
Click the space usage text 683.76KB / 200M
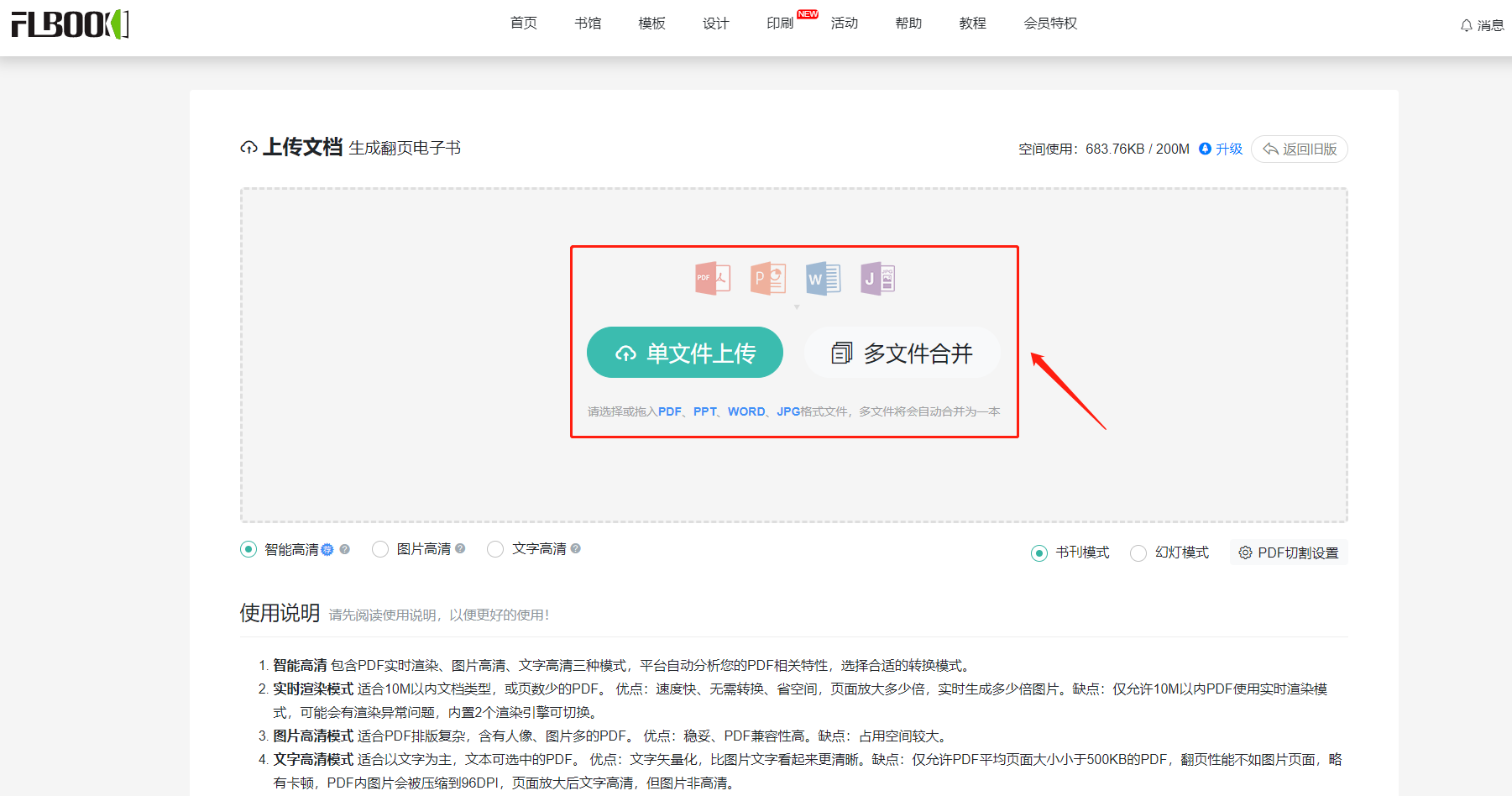point(1138,149)
